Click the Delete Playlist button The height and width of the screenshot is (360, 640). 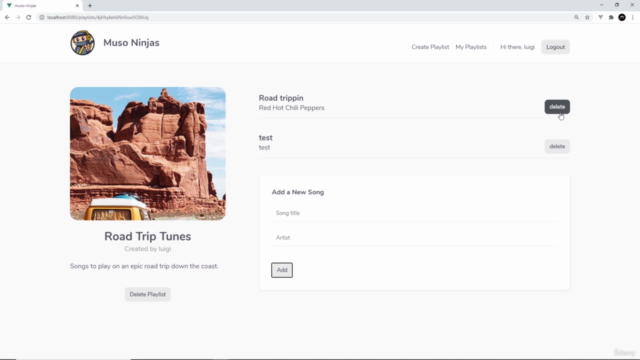(x=147, y=294)
